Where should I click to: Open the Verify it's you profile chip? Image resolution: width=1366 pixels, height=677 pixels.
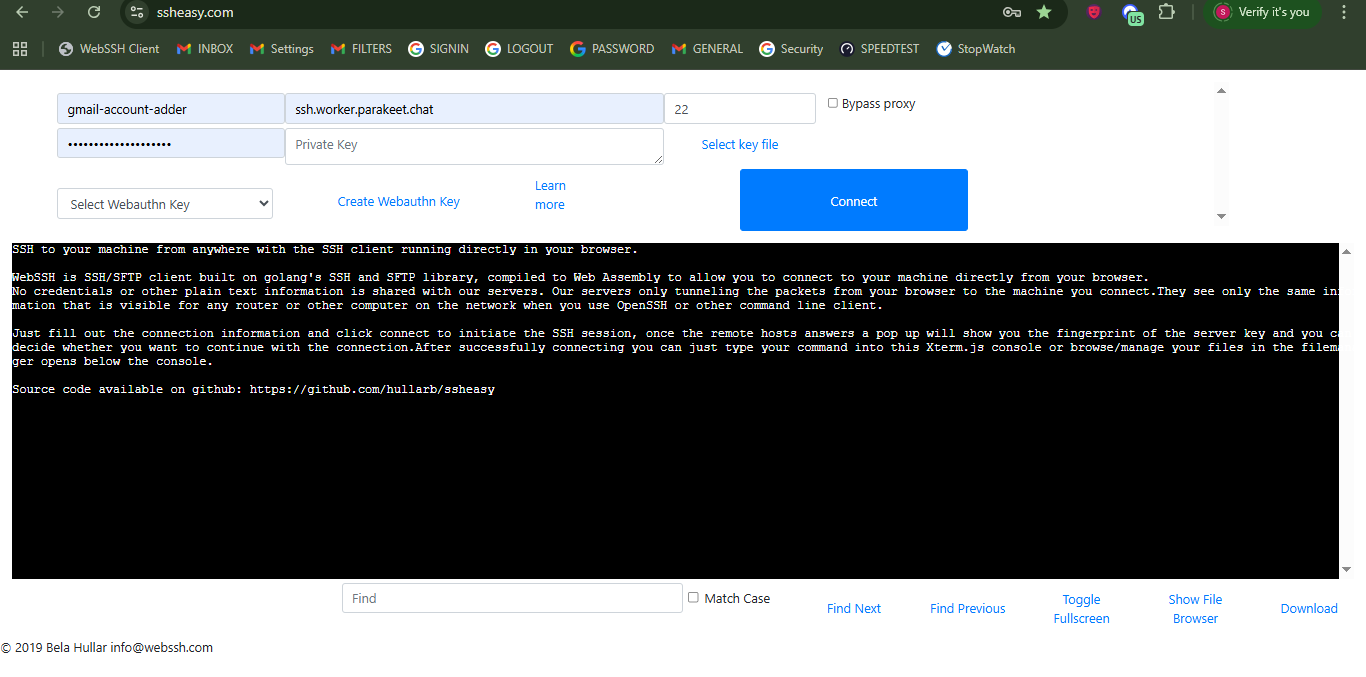click(x=1262, y=12)
